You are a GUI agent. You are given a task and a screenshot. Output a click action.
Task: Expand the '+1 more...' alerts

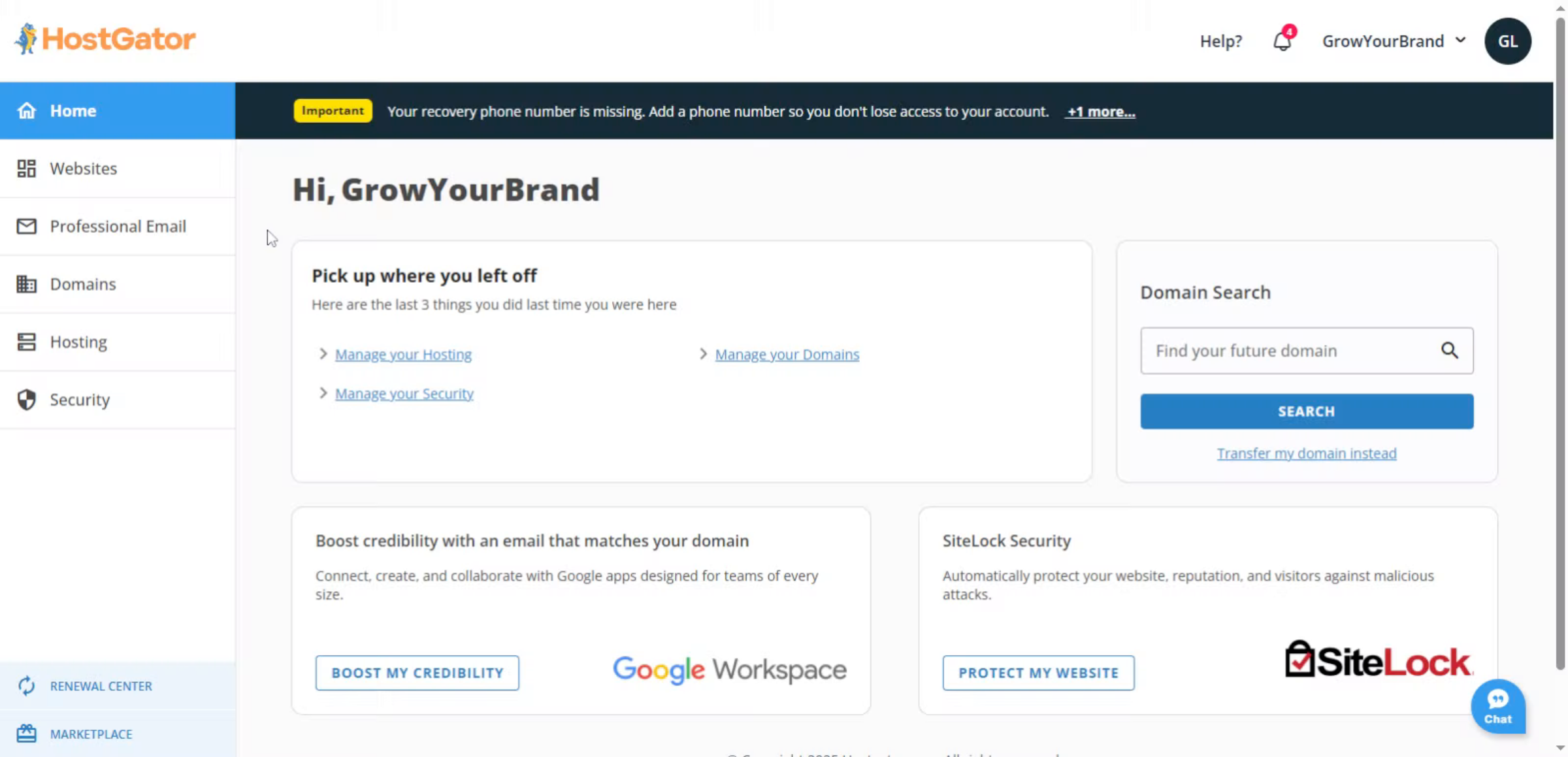1101,112
